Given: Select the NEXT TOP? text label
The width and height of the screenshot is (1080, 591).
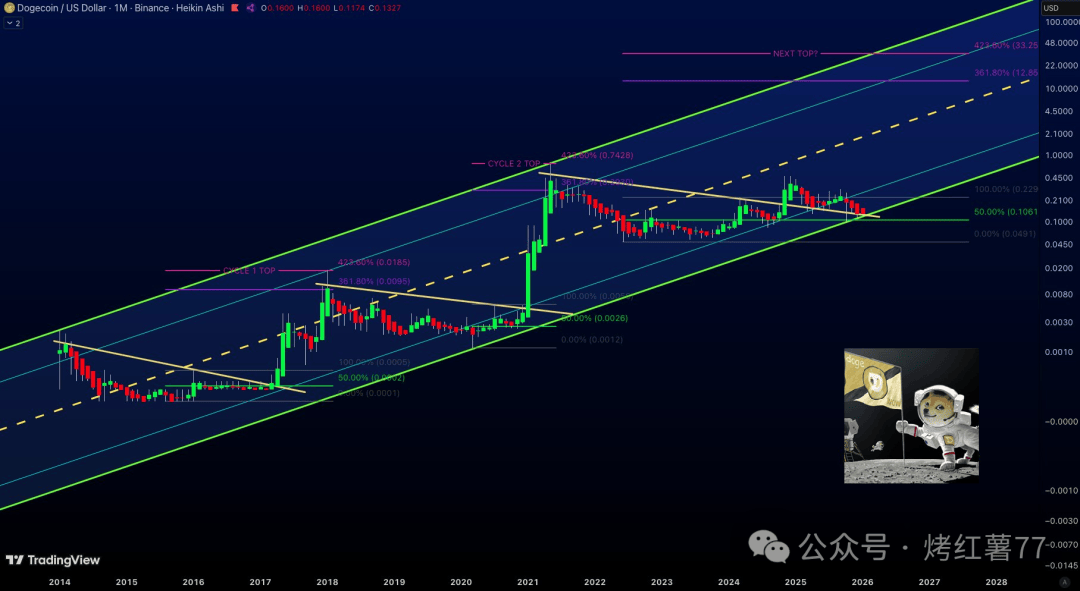Looking at the screenshot, I should 795,53.
